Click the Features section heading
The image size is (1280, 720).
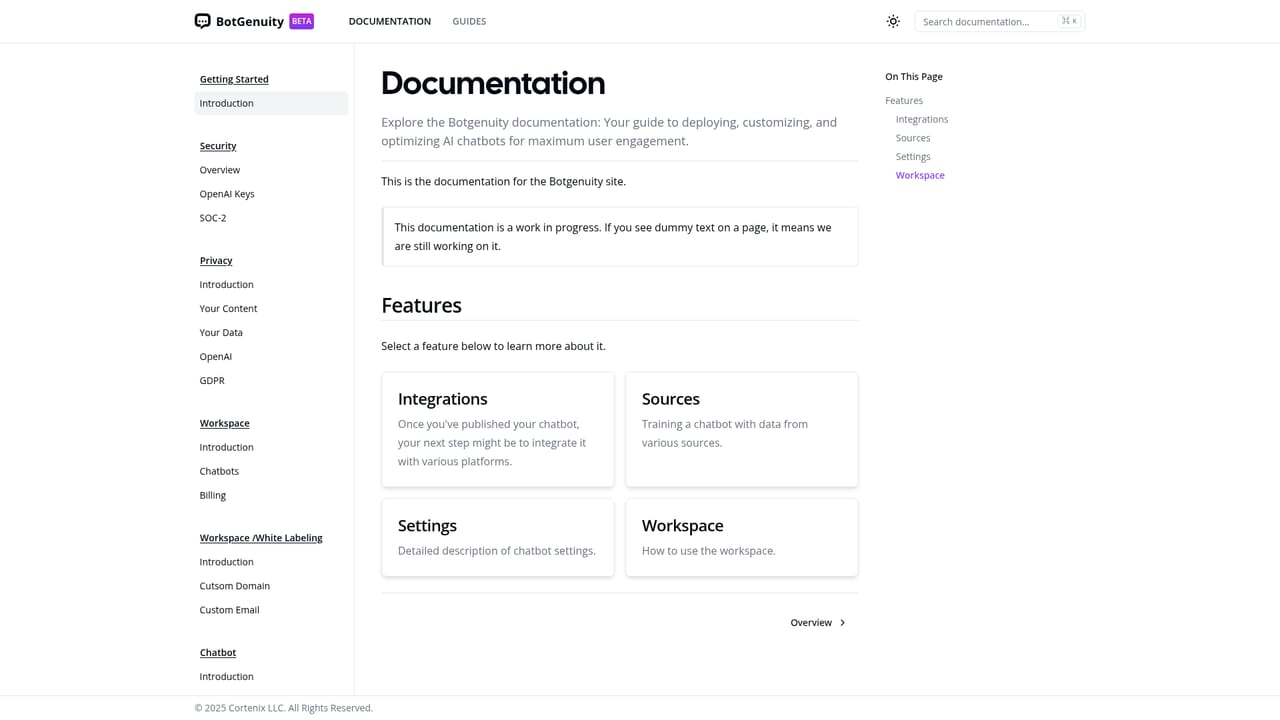(x=421, y=305)
